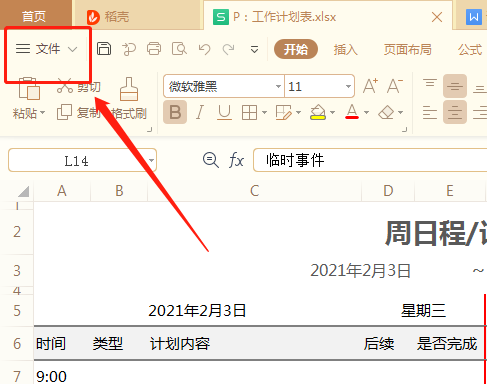The image size is (487, 384).
Task: Switch to the 开始 ribbon tab
Action: pyautogui.click(x=296, y=49)
